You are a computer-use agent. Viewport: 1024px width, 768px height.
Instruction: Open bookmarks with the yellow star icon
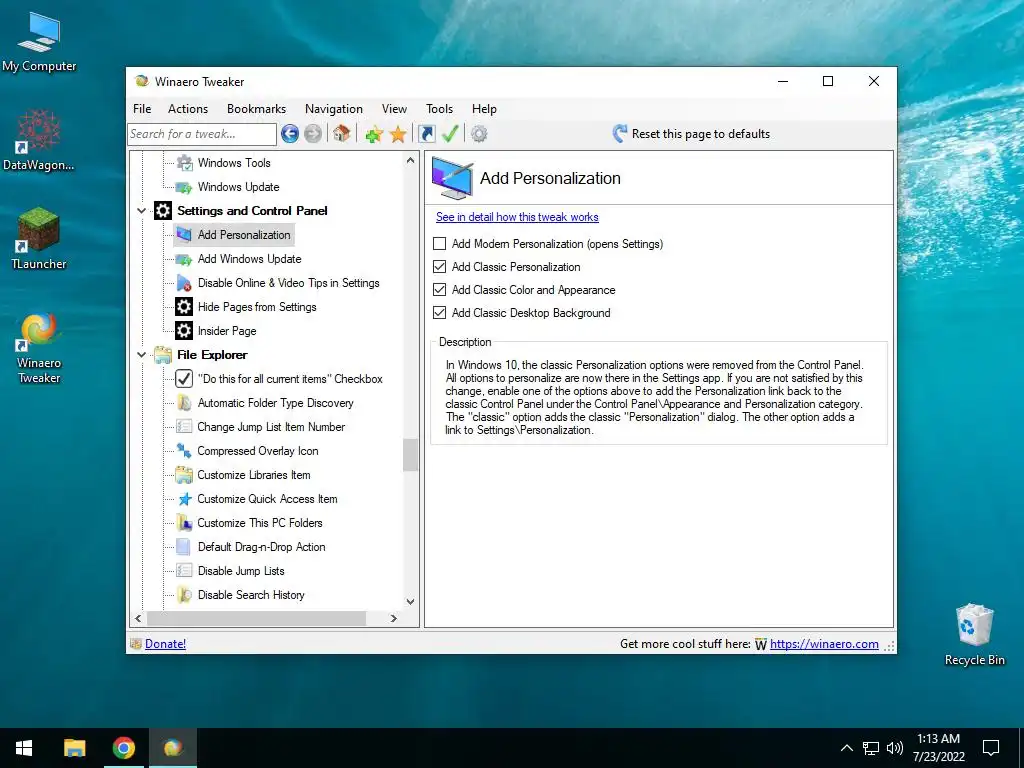(398, 135)
